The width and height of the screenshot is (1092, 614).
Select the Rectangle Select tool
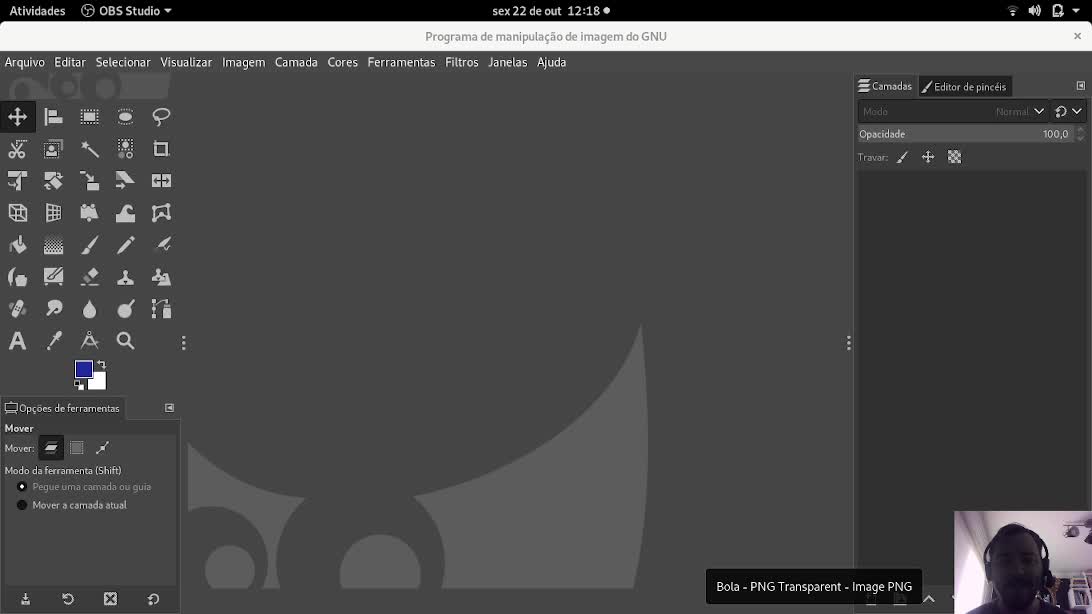(x=89, y=116)
